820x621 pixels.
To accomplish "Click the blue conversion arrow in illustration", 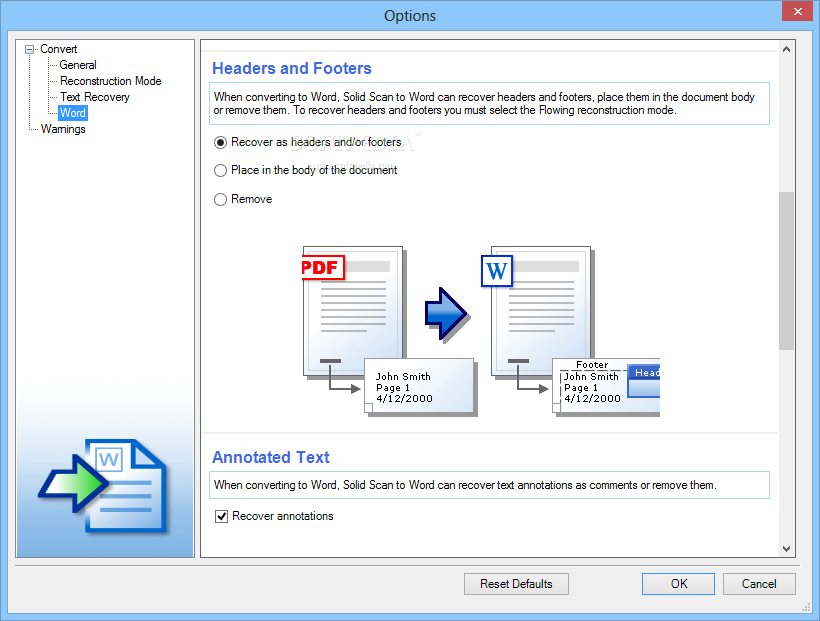I will (447, 315).
